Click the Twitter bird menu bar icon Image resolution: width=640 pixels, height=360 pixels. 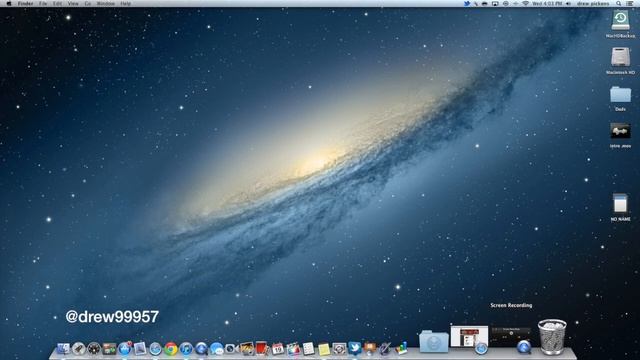467,3
